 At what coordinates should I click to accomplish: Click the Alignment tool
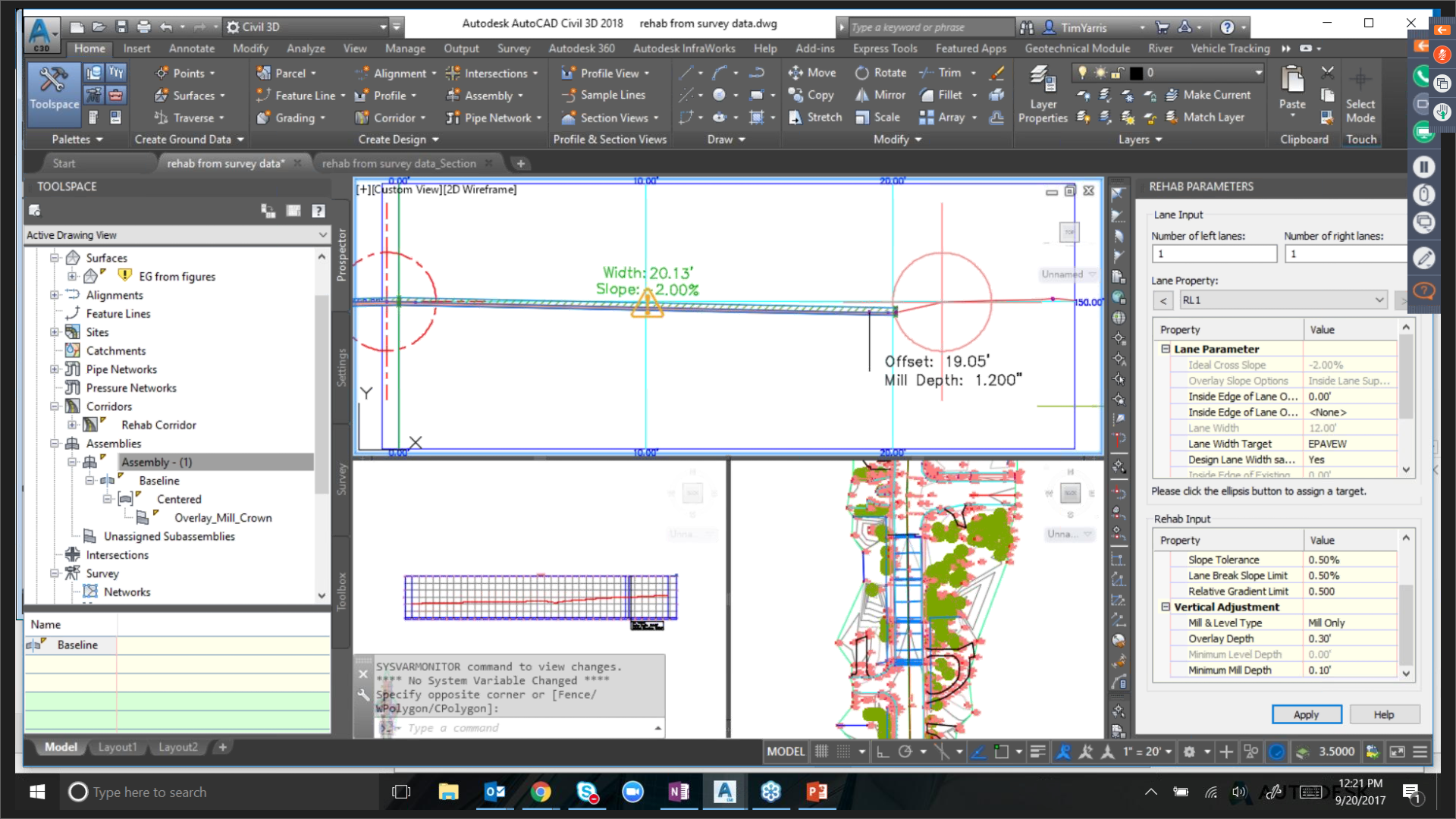click(396, 74)
